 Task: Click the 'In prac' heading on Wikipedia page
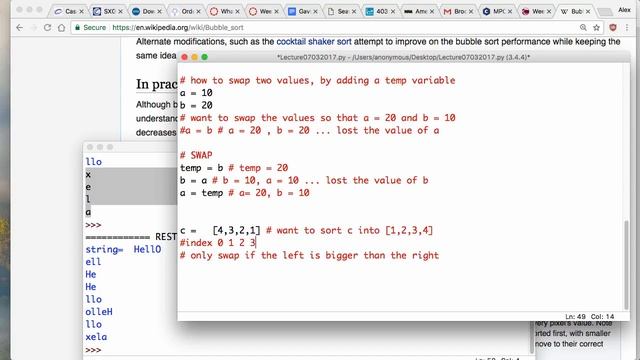pos(157,84)
